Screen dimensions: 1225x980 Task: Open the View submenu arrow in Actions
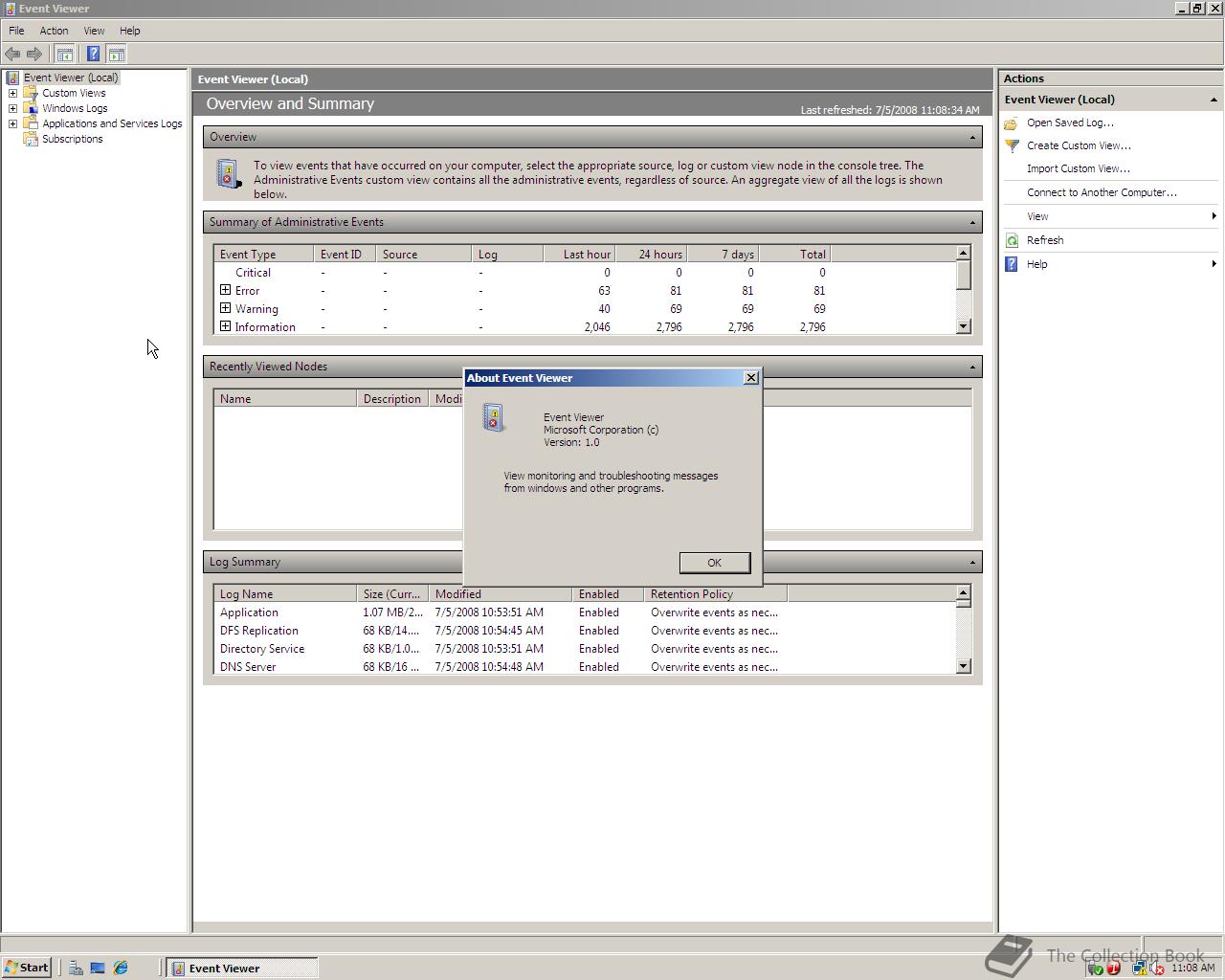click(1214, 216)
